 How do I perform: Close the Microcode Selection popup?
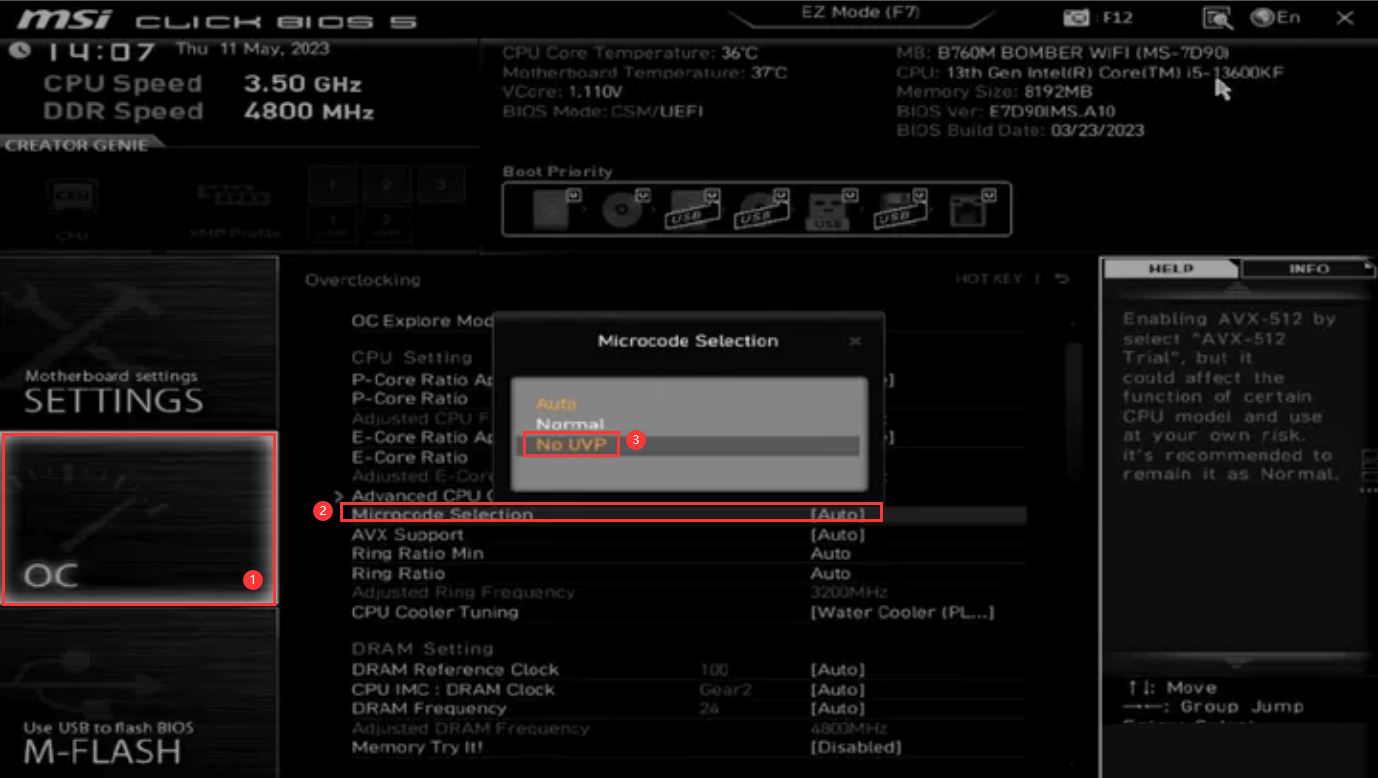click(x=855, y=342)
